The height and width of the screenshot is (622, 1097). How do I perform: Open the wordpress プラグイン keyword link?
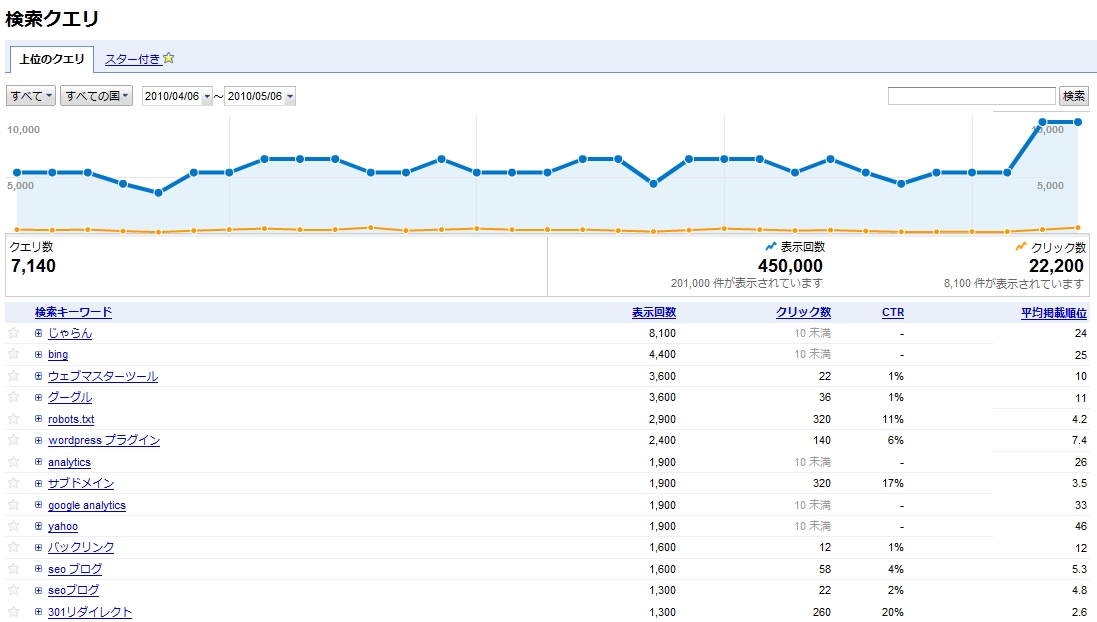[104, 440]
